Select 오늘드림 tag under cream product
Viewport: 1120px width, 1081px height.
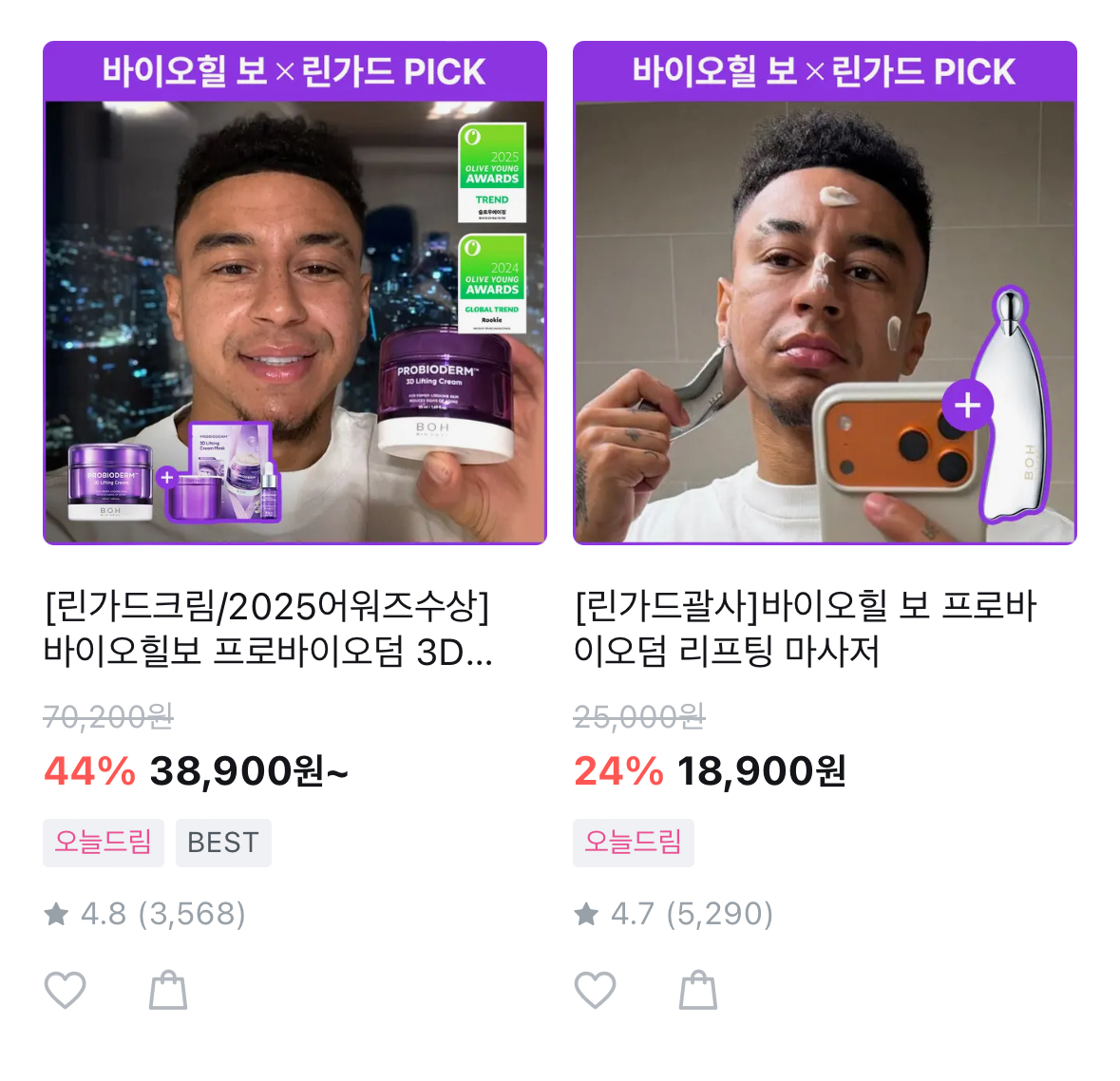tap(104, 844)
